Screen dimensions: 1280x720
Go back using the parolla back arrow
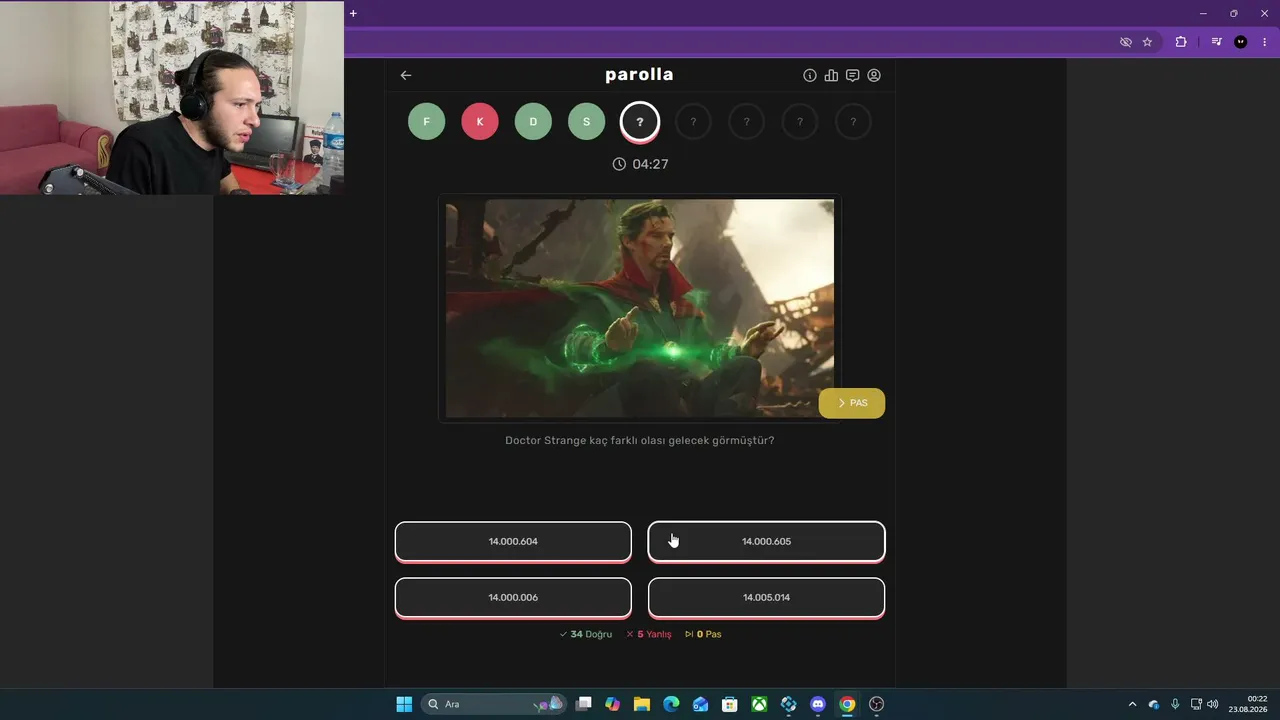[x=406, y=75]
